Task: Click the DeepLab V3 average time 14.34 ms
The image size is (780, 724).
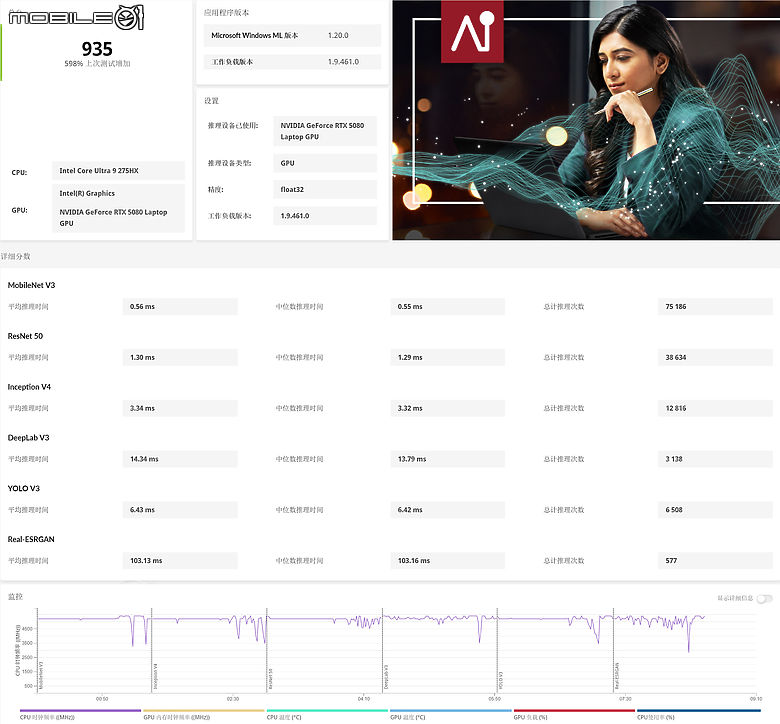Action: [180, 459]
